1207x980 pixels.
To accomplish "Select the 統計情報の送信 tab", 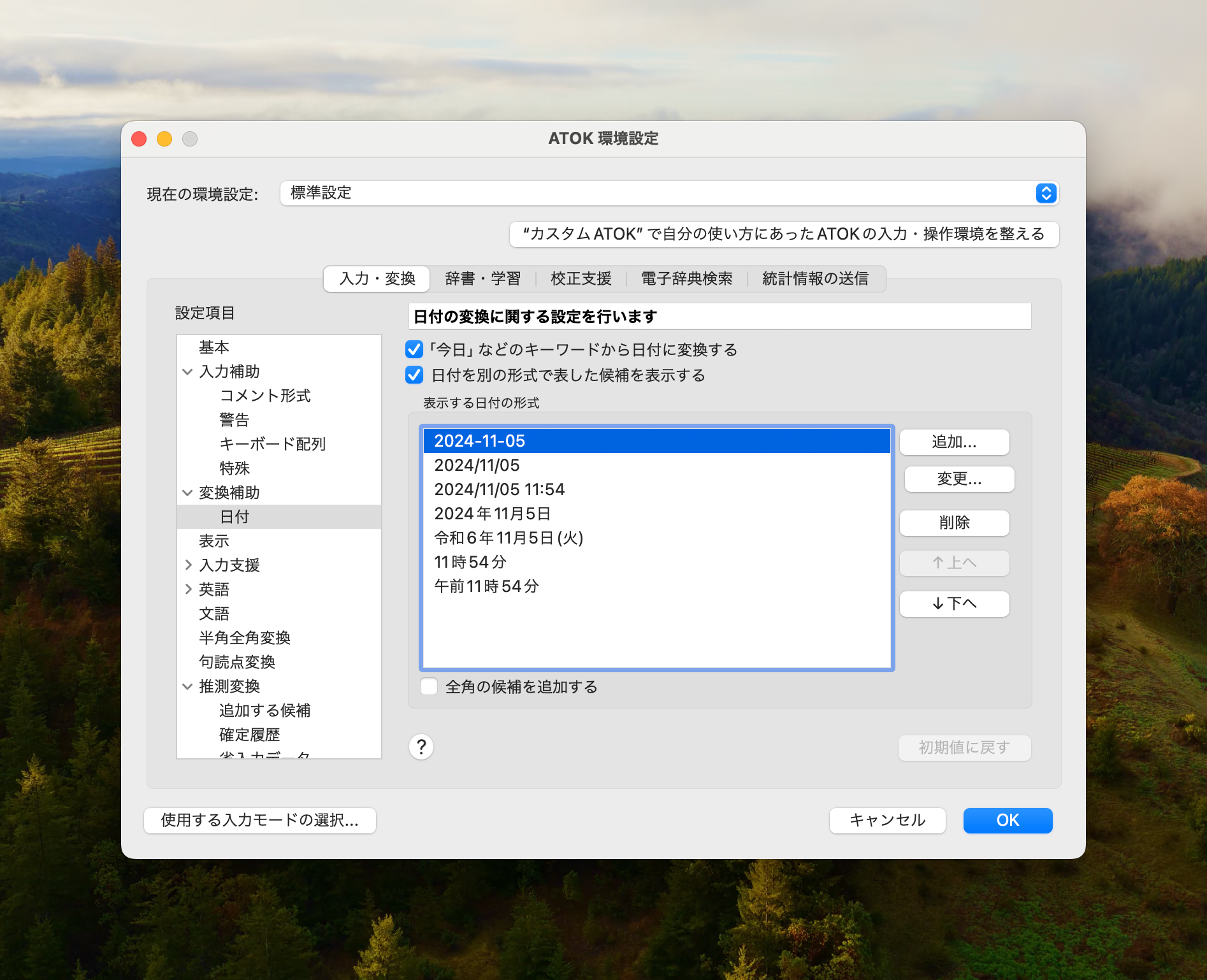I will coord(815,278).
